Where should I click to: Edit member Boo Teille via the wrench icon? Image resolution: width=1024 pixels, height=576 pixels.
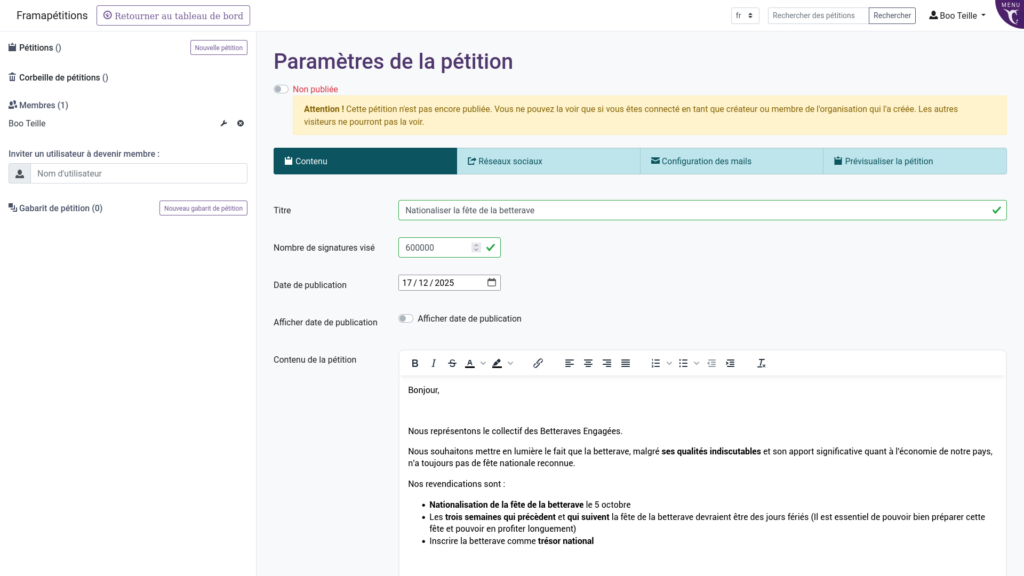pos(225,122)
